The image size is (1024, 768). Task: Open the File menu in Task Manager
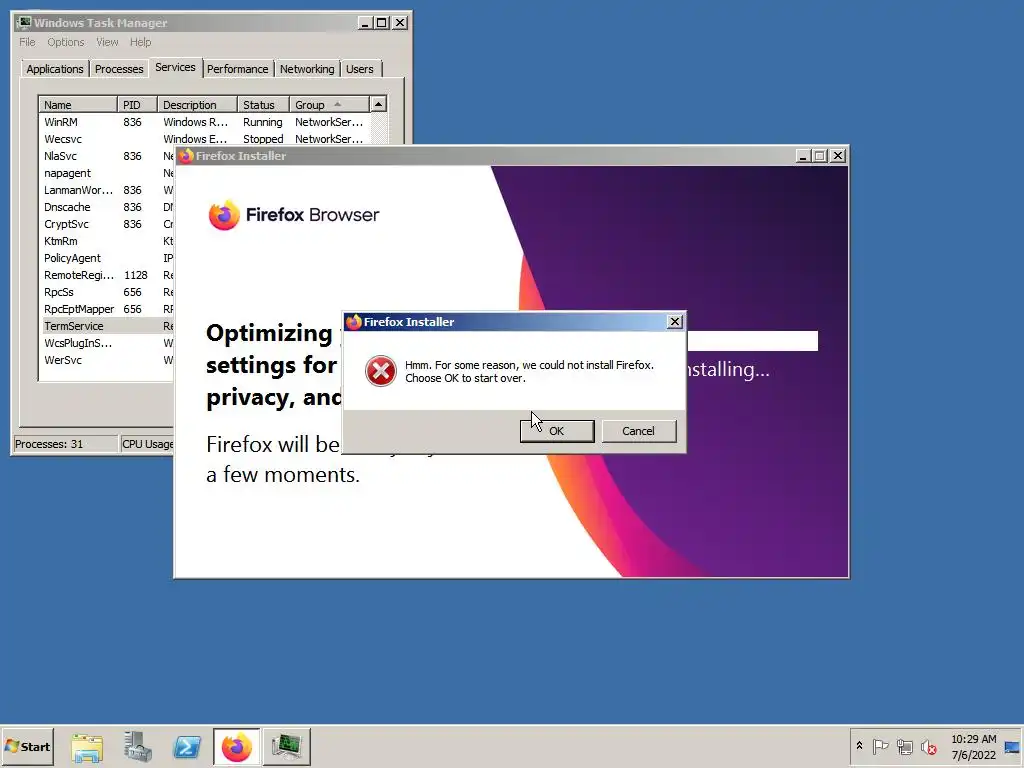point(27,42)
